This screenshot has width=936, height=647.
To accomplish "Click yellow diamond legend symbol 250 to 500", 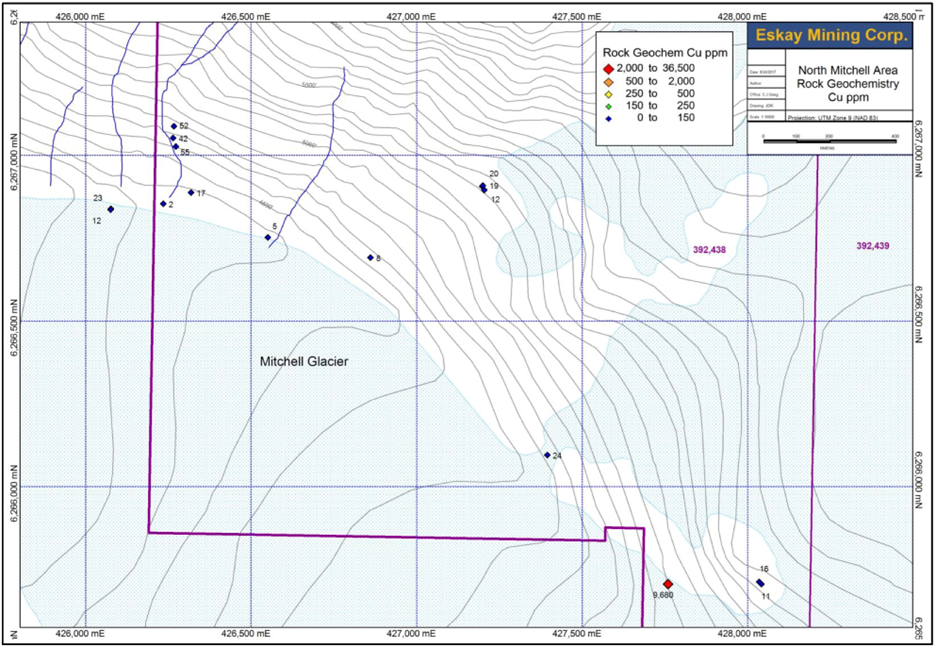I will 608,93.
